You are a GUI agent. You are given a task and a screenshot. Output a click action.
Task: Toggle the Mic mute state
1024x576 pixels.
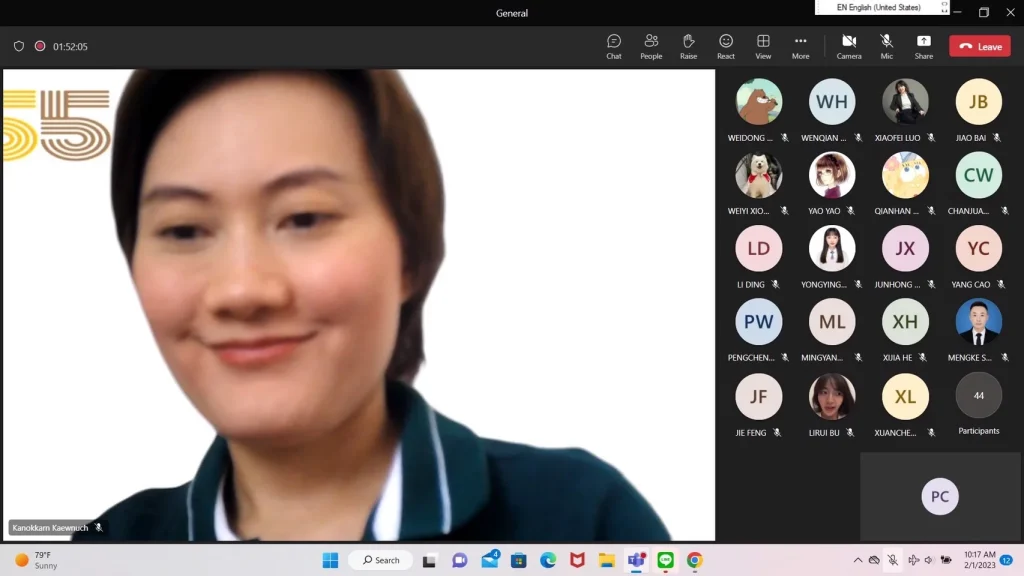886,46
